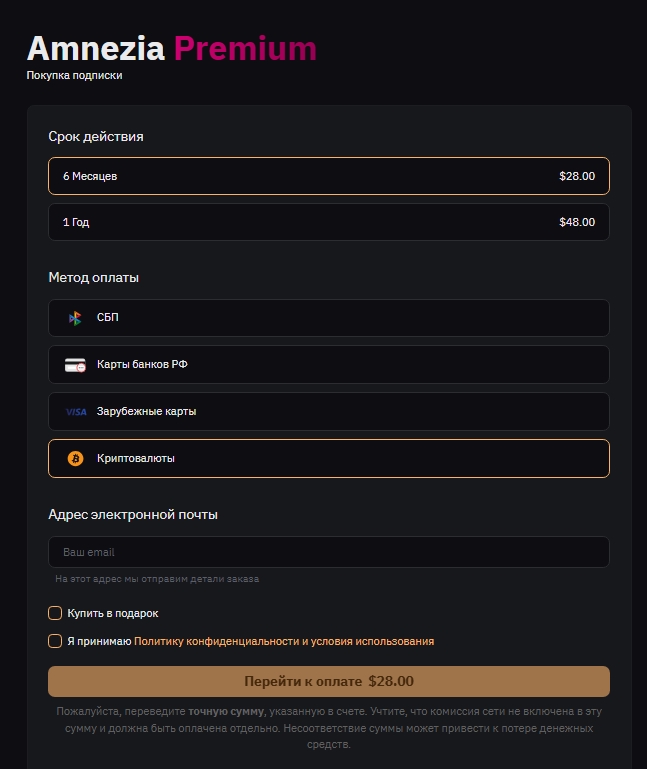The height and width of the screenshot is (769, 647).
Task: Click the SBP payment logo icon
Action: [x=75, y=318]
